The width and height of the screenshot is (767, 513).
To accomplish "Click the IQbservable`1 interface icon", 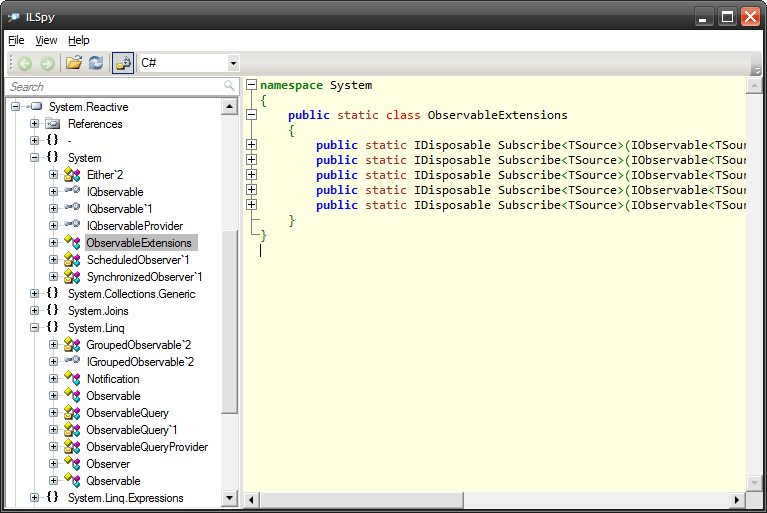I will (x=72, y=207).
